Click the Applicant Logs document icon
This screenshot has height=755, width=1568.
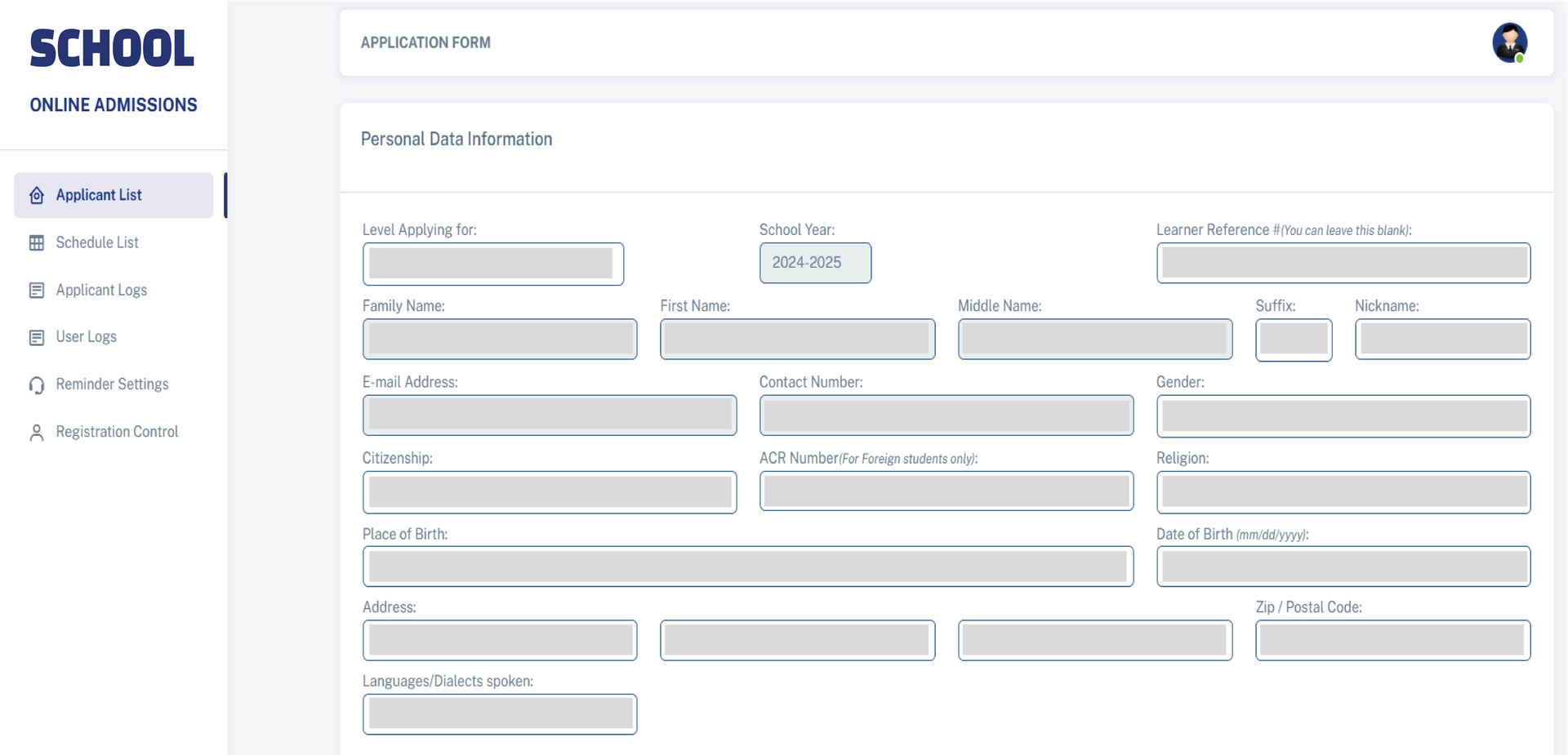pyautogui.click(x=37, y=291)
